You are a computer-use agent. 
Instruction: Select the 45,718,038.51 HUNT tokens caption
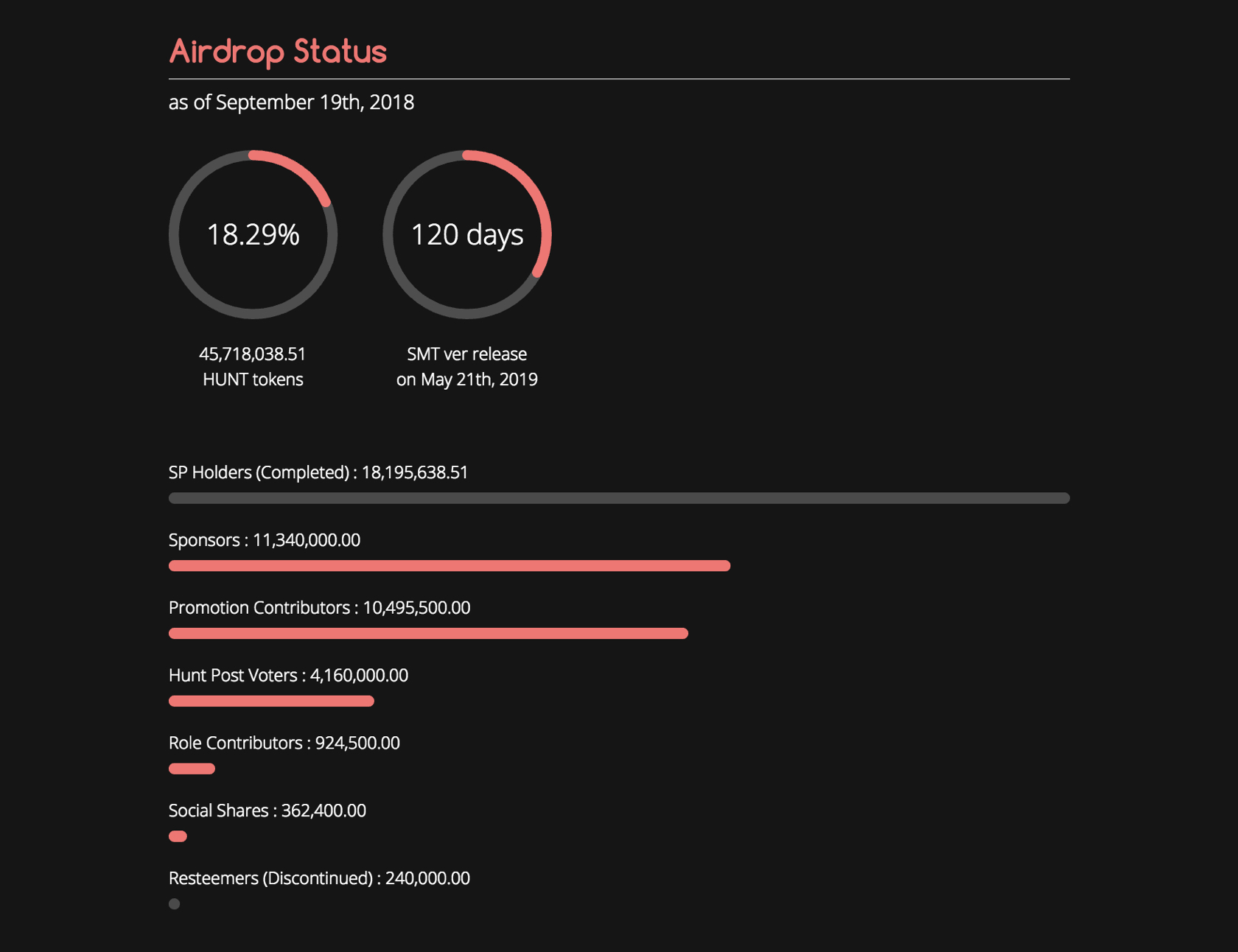(x=253, y=366)
